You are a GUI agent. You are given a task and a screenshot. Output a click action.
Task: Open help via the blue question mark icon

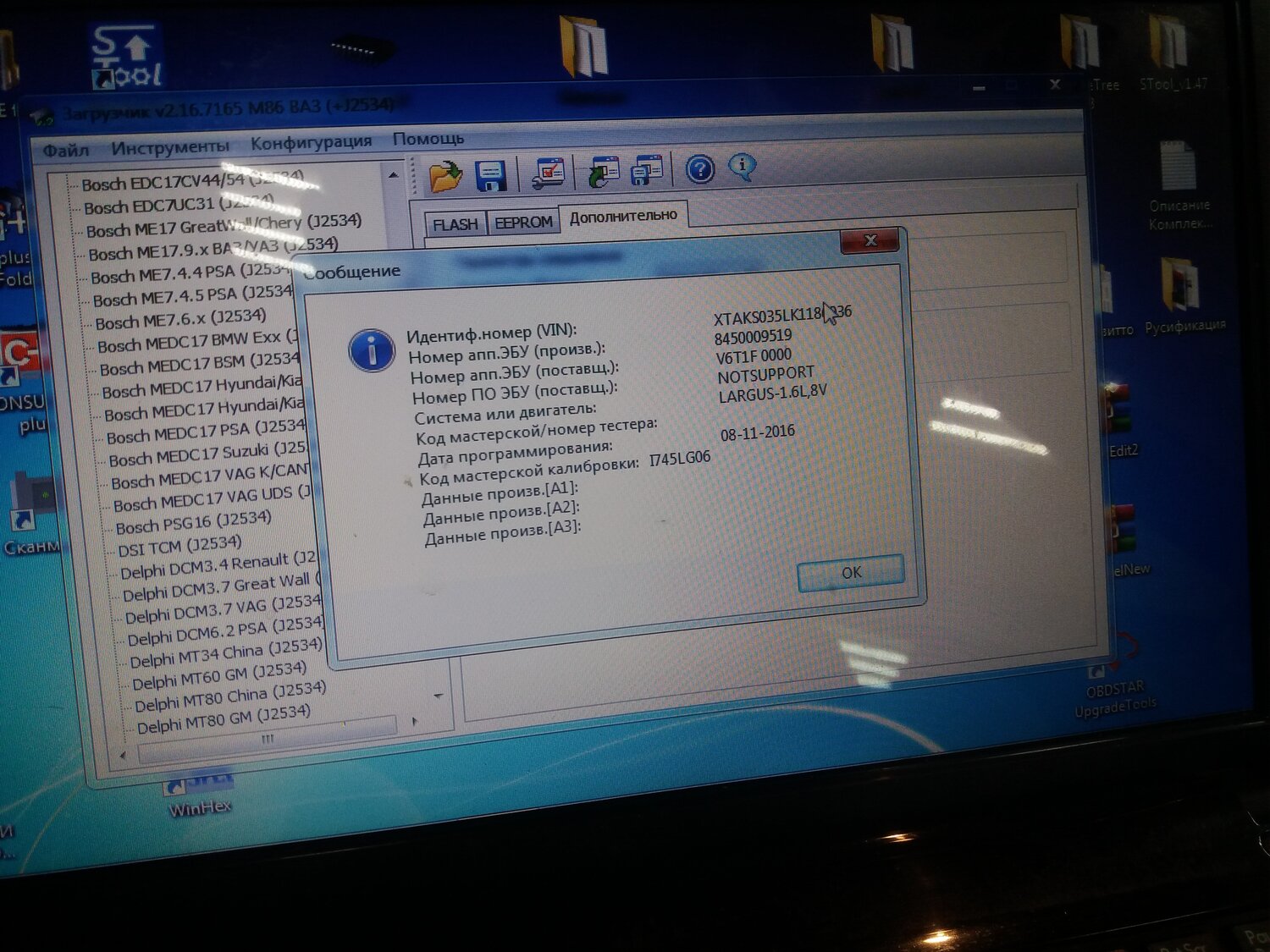click(x=699, y=169)
